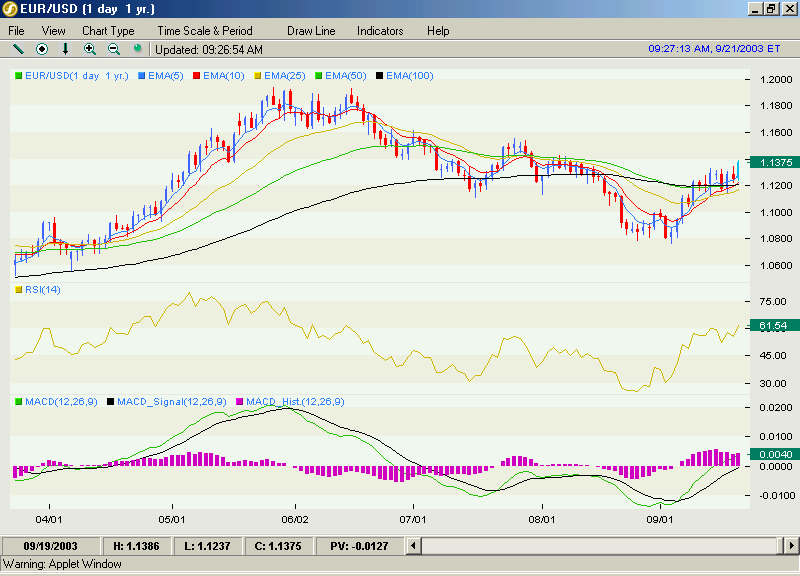Image resolution: width=800 pixels, height=576 pixels.
Task: Open the View menu
Action: click(54, 31)
